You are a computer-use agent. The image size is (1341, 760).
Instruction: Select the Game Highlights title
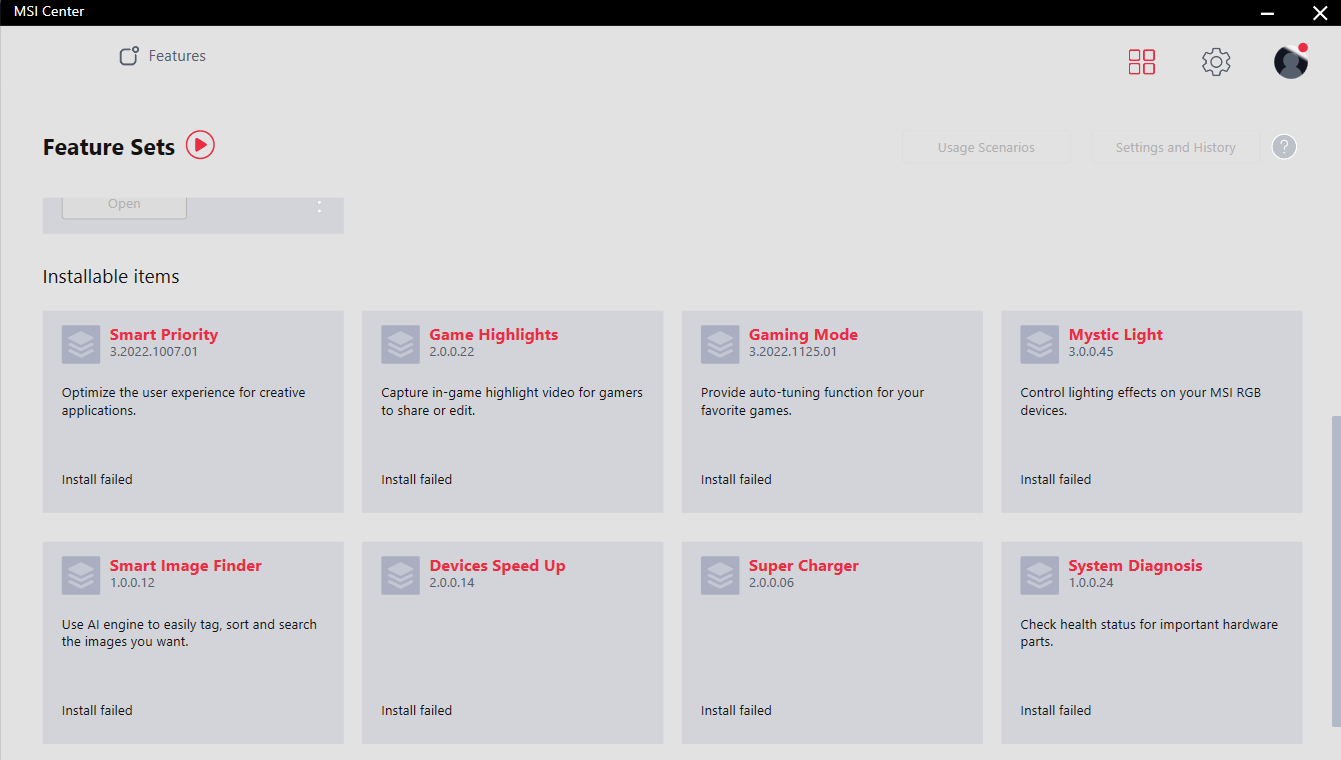pyautogui.click(x=494, y=335)
